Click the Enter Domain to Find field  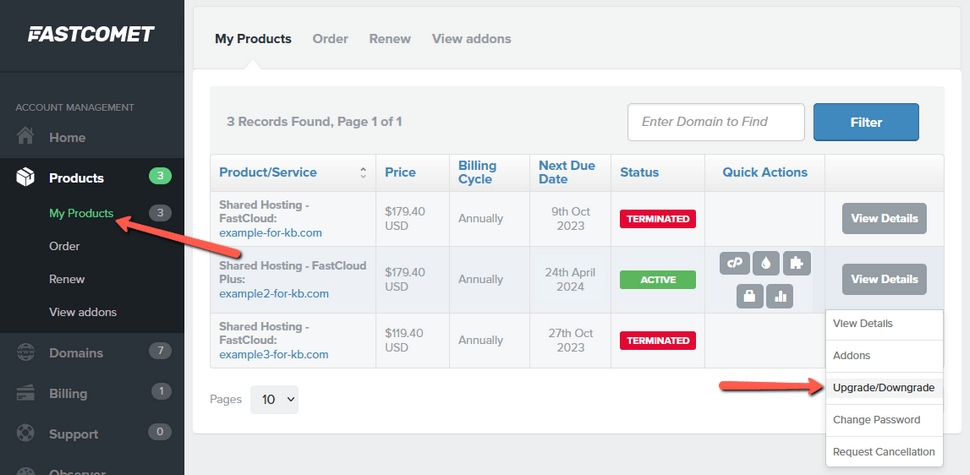[716, 122]
